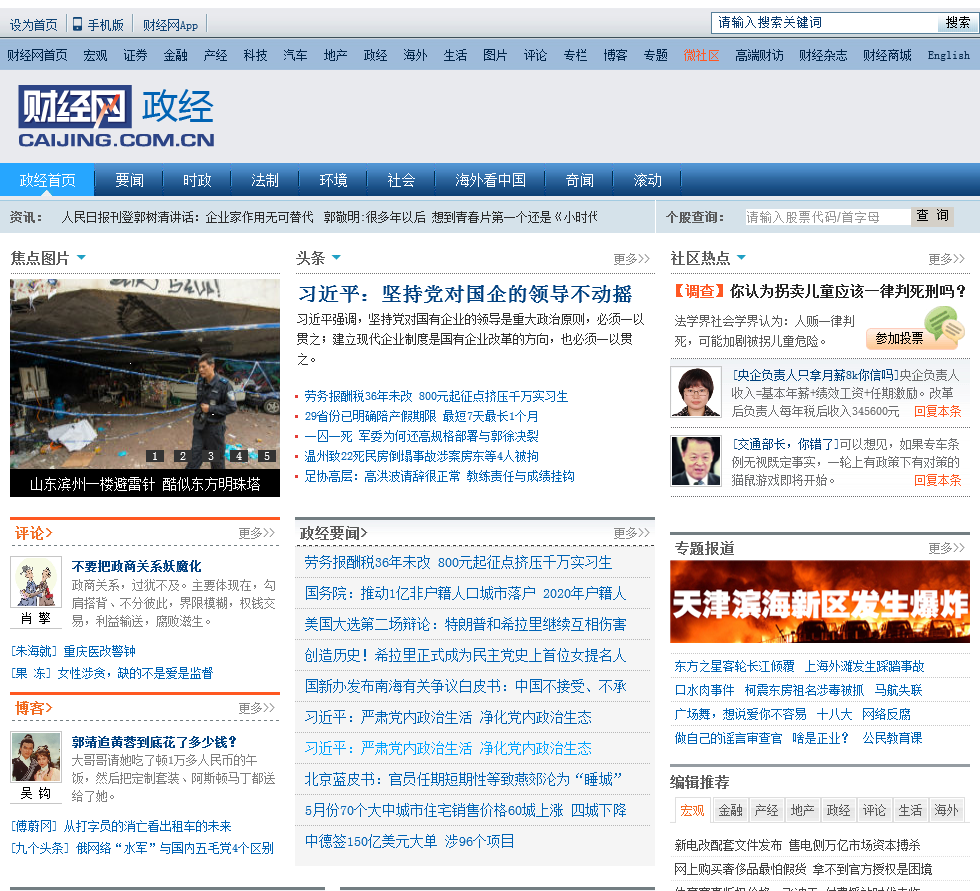The height and width of the screenshot is (891, 980).
Task: Select slide number 1 on focus image
Action: (155, 456)
